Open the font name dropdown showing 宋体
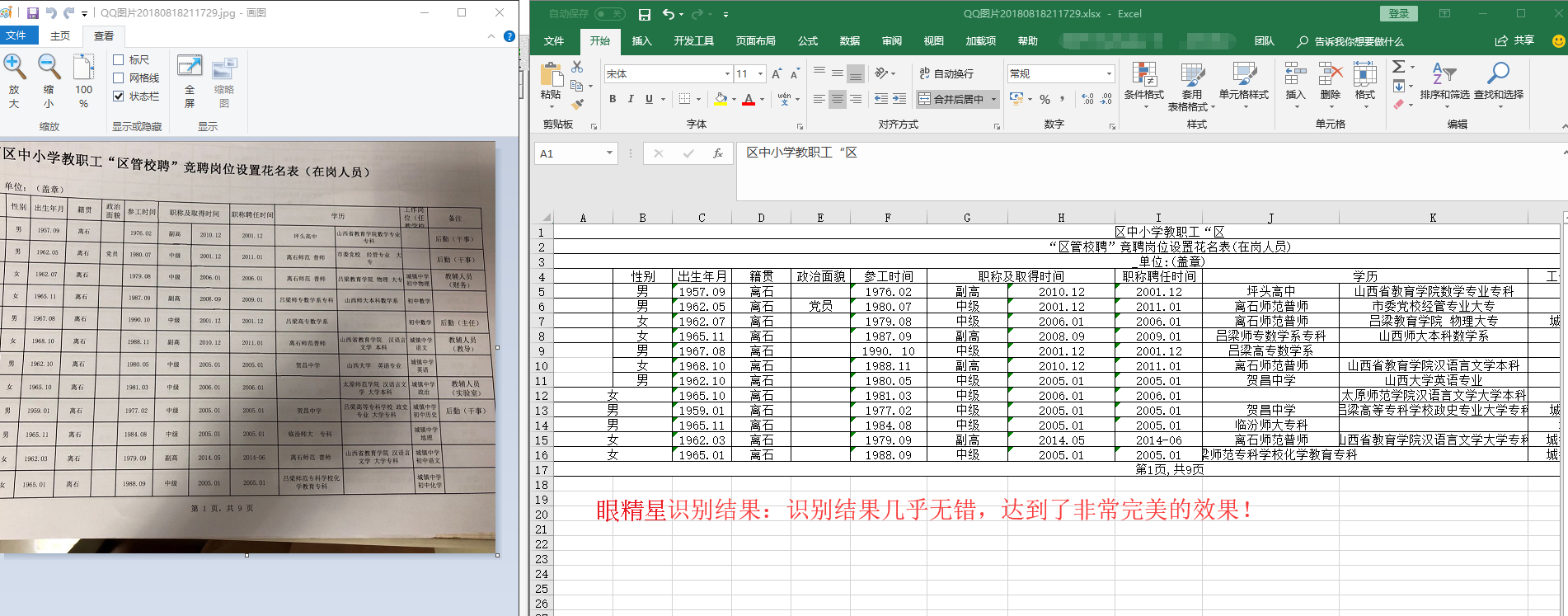This screenshot has height=616, width=1568. pos(727,74)
